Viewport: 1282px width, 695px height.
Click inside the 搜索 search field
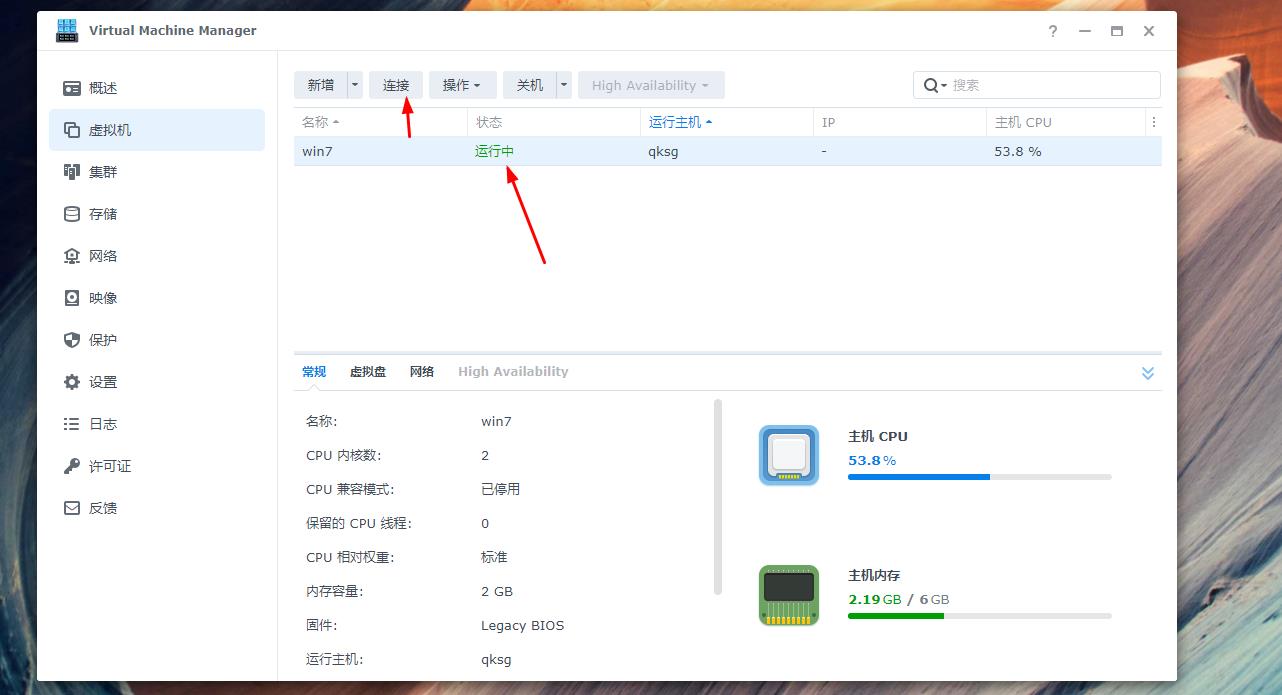(x=1040, y=85)
